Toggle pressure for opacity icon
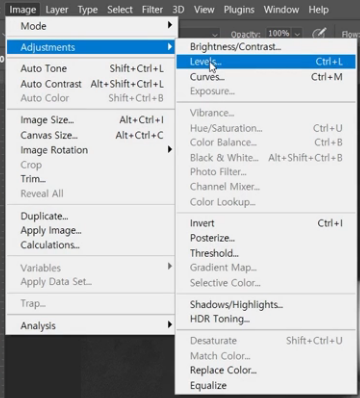 pos(319,33)
